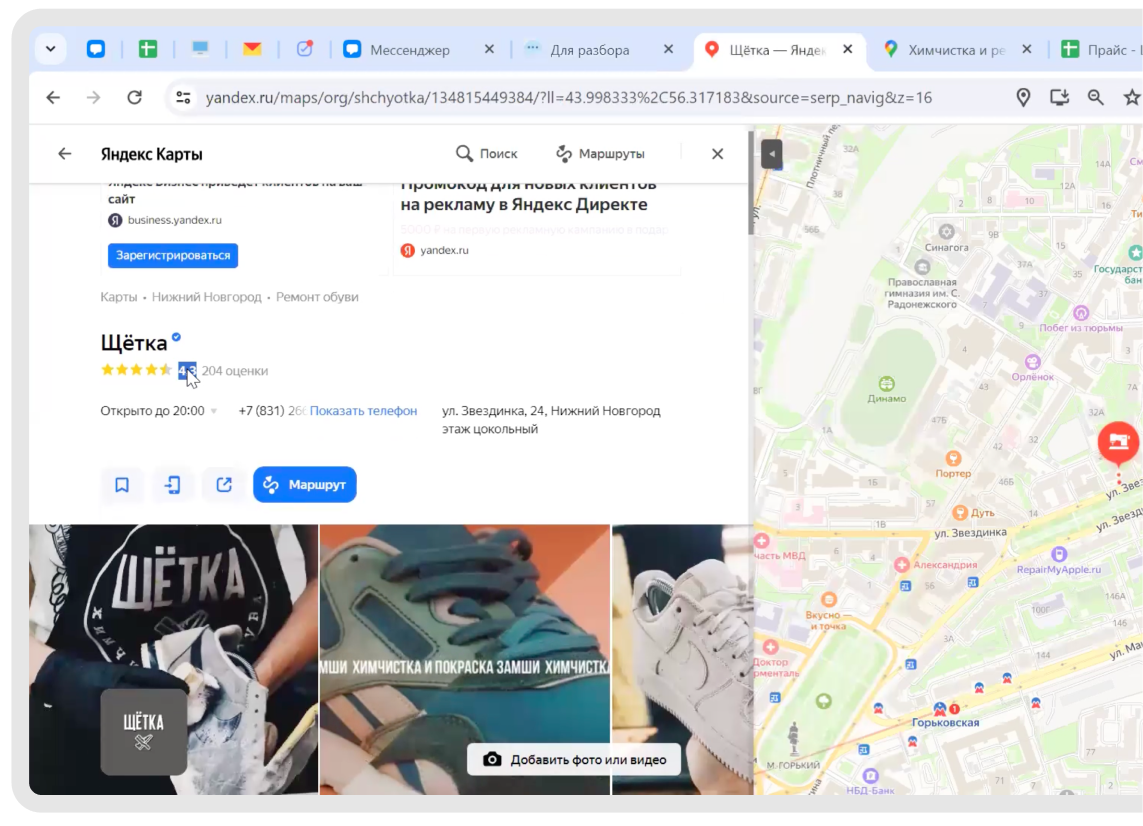Open site settings icon in address bar

183,98
